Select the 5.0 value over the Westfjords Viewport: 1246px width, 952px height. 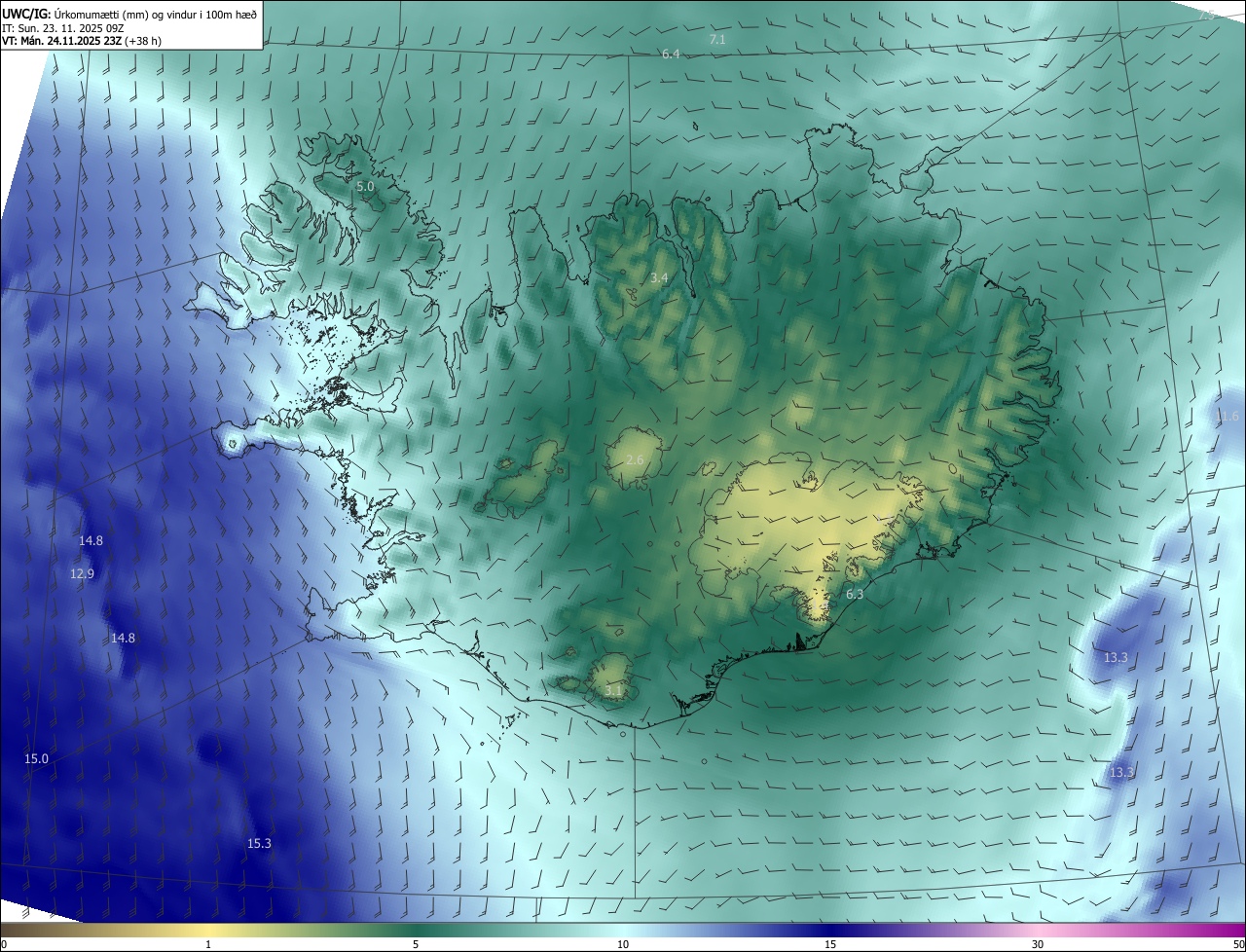[x=365, y=186]
